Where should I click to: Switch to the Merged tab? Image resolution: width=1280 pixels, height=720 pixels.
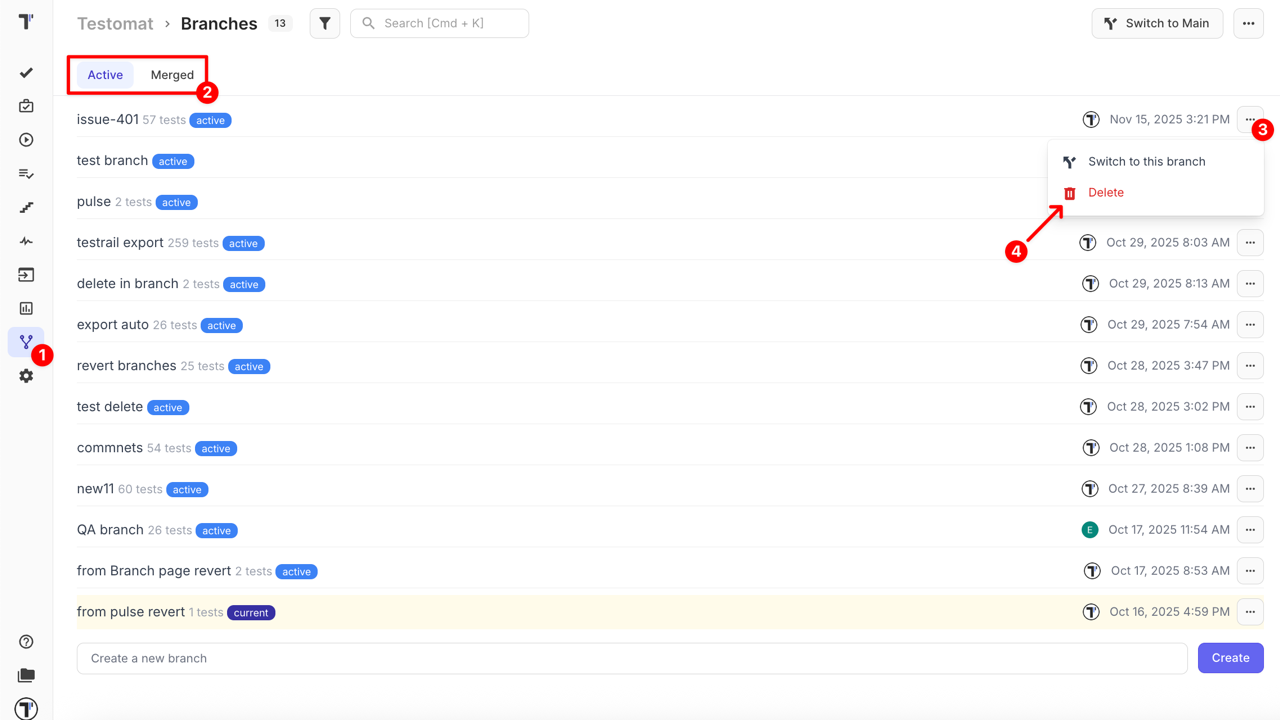pyautogui.click(x=172, y=75)
